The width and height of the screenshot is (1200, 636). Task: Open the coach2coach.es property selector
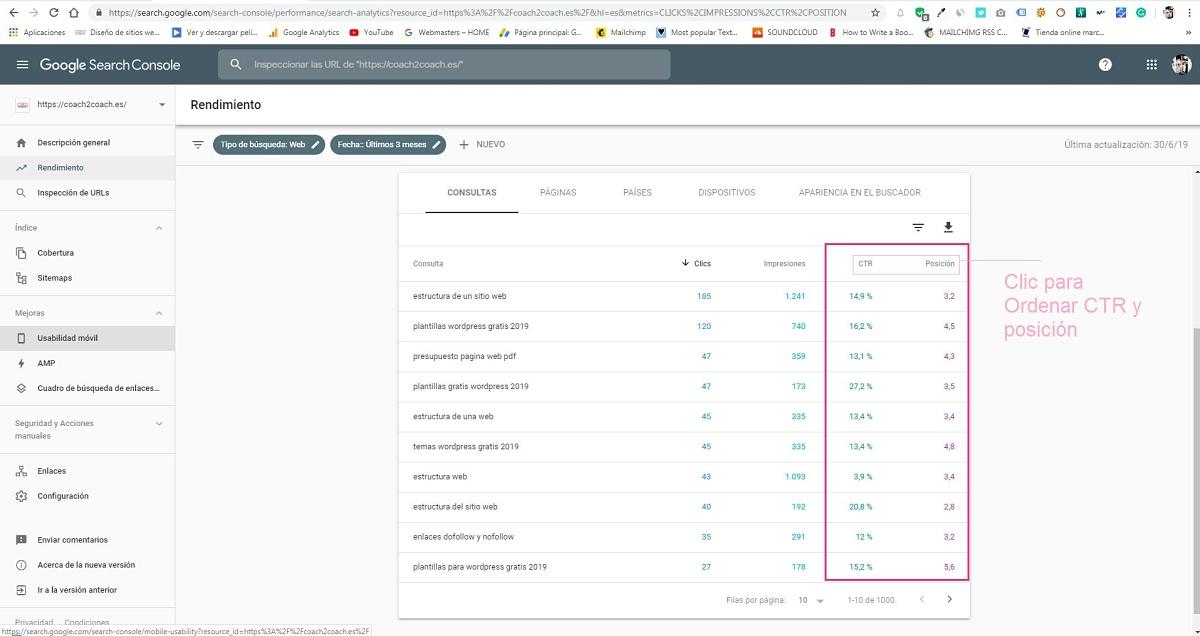[90, 104]
